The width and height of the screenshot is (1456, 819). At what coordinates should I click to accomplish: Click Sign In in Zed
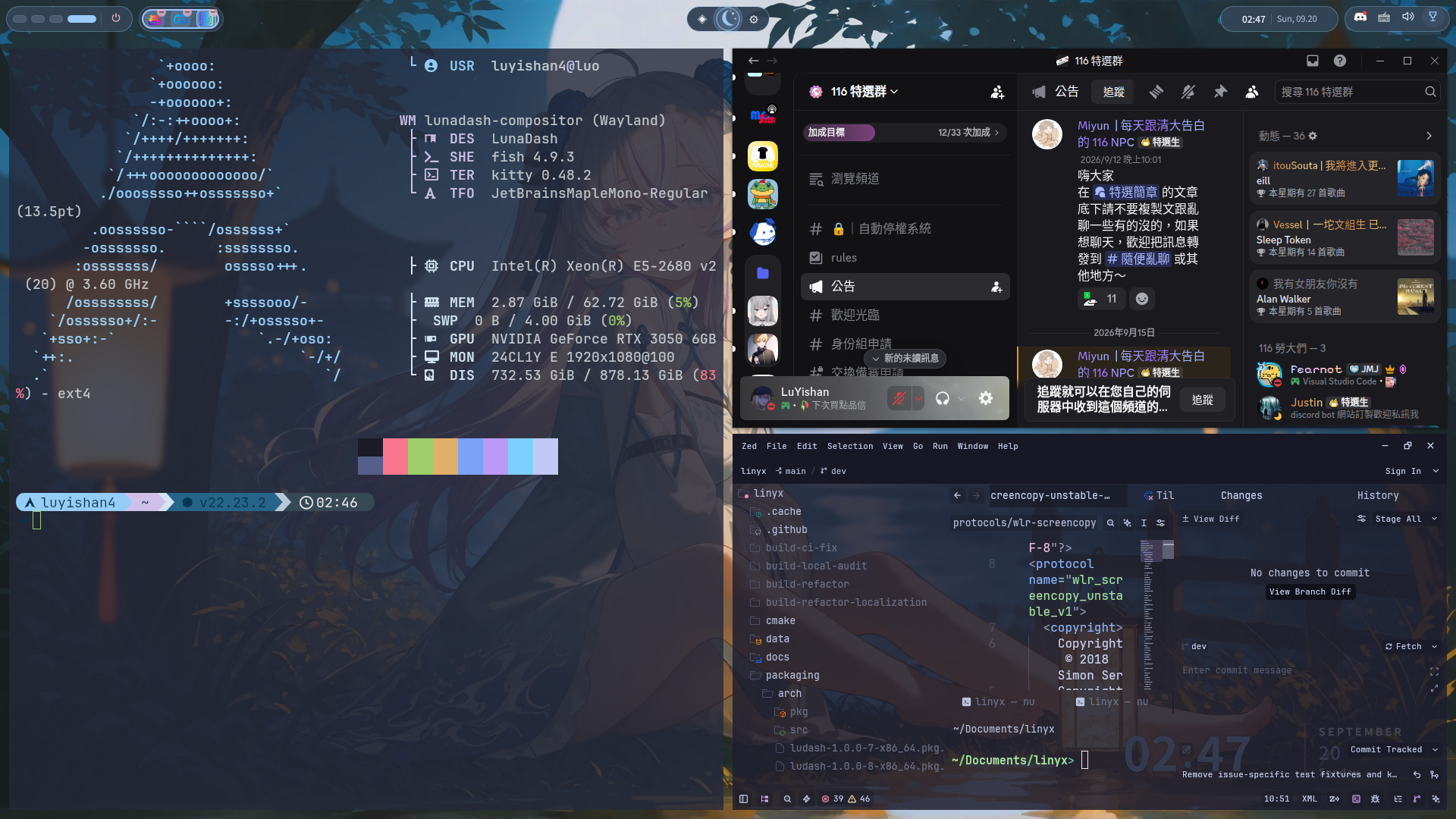(1403, 472)
